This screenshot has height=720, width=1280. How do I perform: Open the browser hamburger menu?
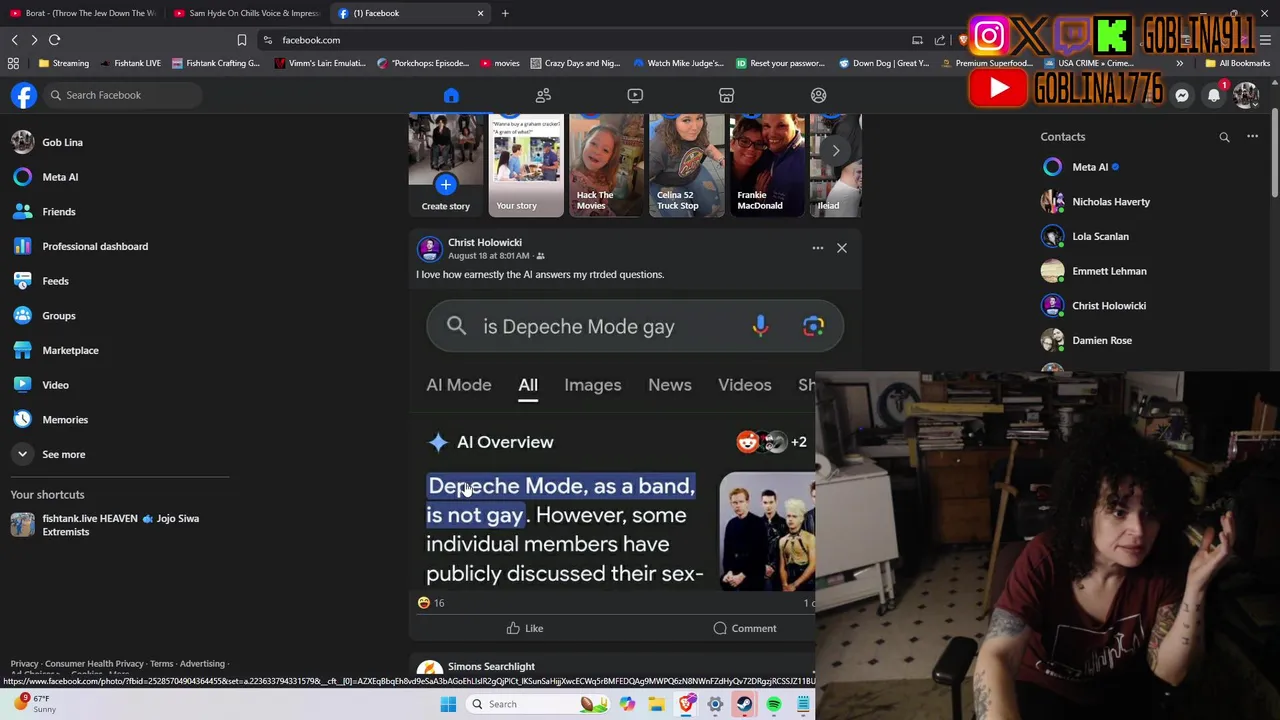[x=1266, y=40]
